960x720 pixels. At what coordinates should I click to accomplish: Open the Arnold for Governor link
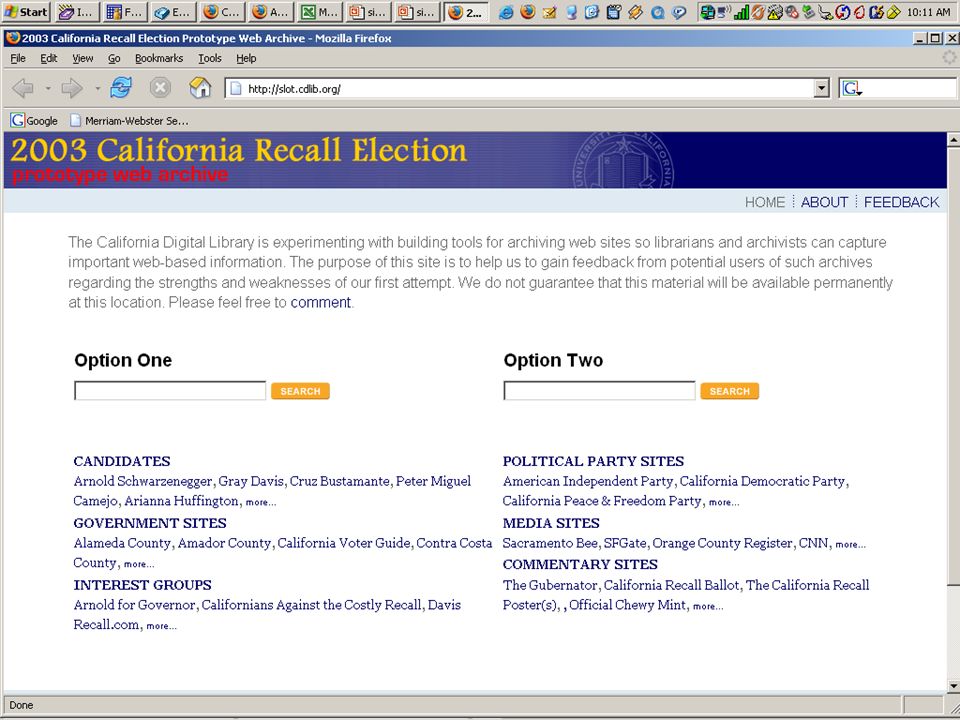click(135, 605)
